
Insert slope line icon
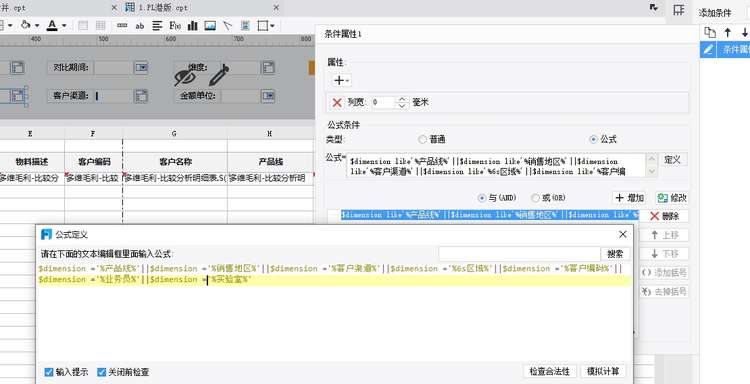(228, 25)
